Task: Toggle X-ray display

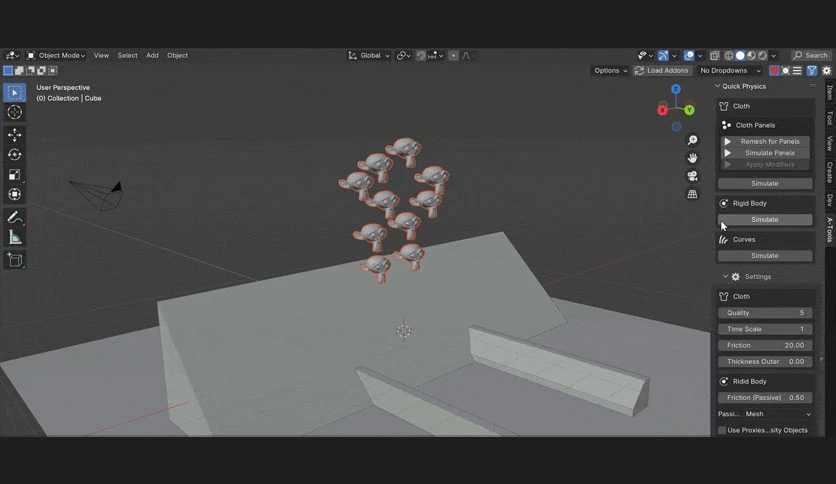Action: click(714, 55)
